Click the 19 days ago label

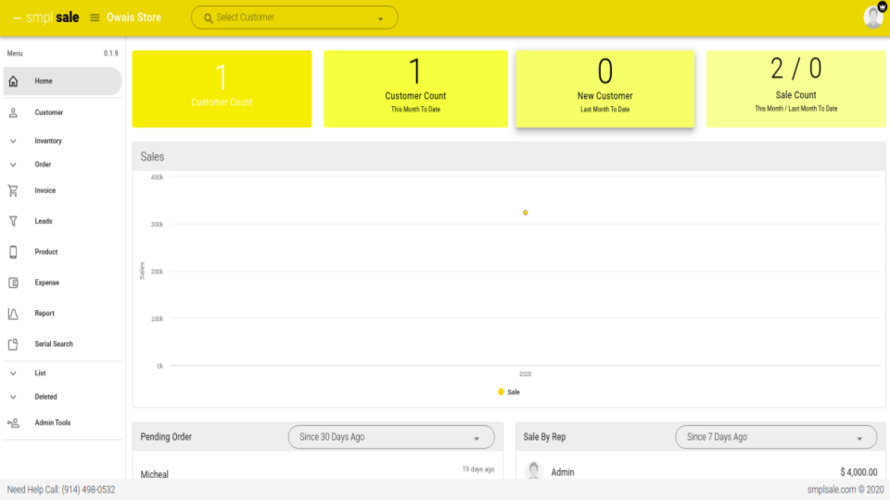[x=478, y=469]
